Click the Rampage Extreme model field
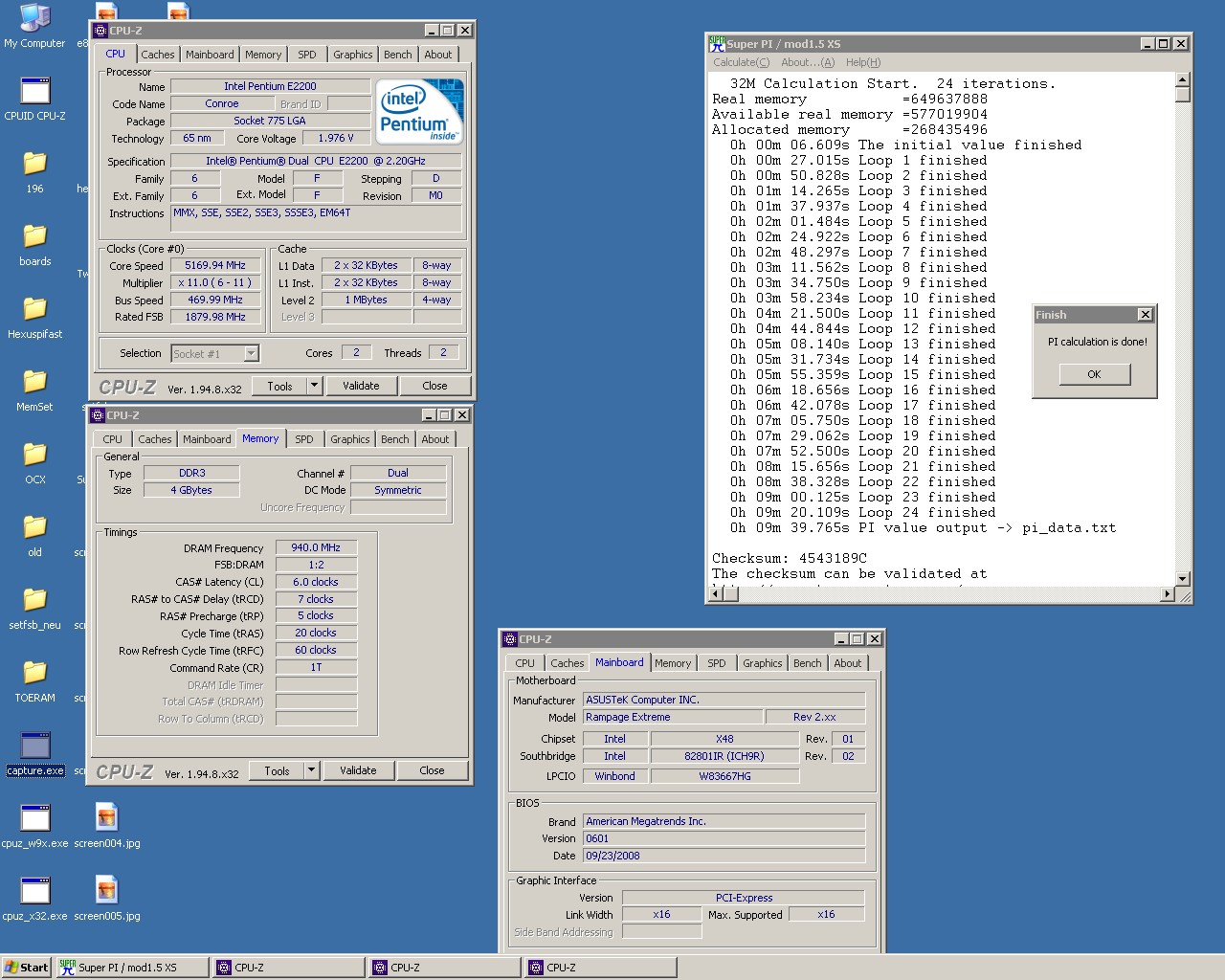Screen dimensions: 1225x980 point(673,717)
